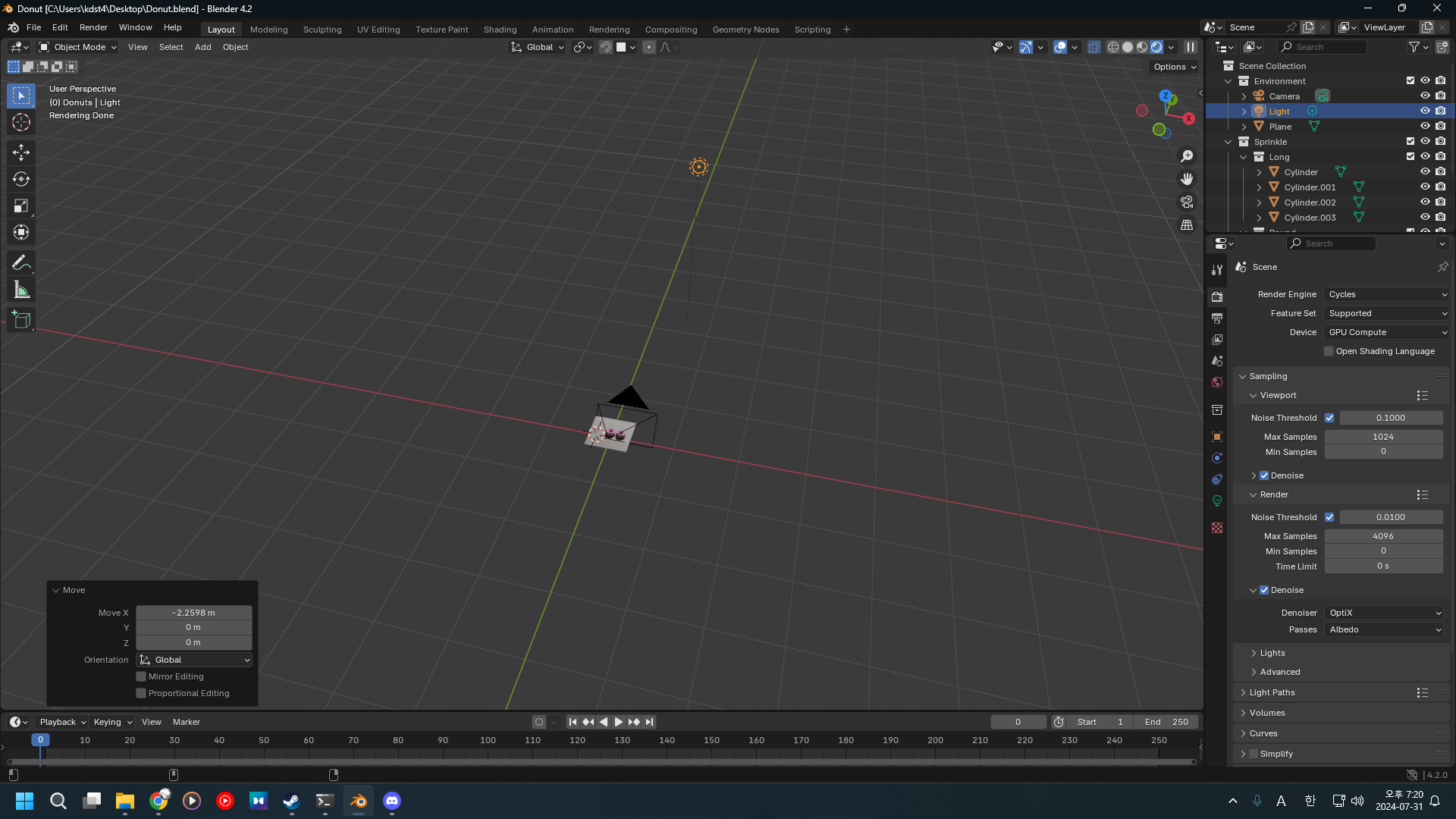Hide the Plane object in outliner
1456x819 pixels.
1425,126
